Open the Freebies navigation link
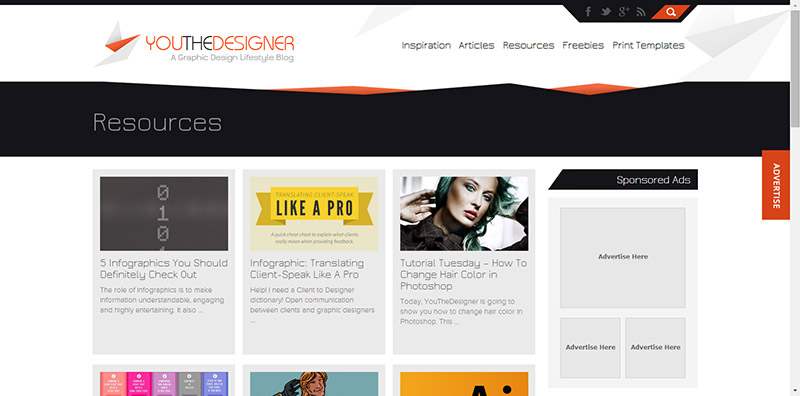Screen dimensions: 800x396 click(583, 45)
